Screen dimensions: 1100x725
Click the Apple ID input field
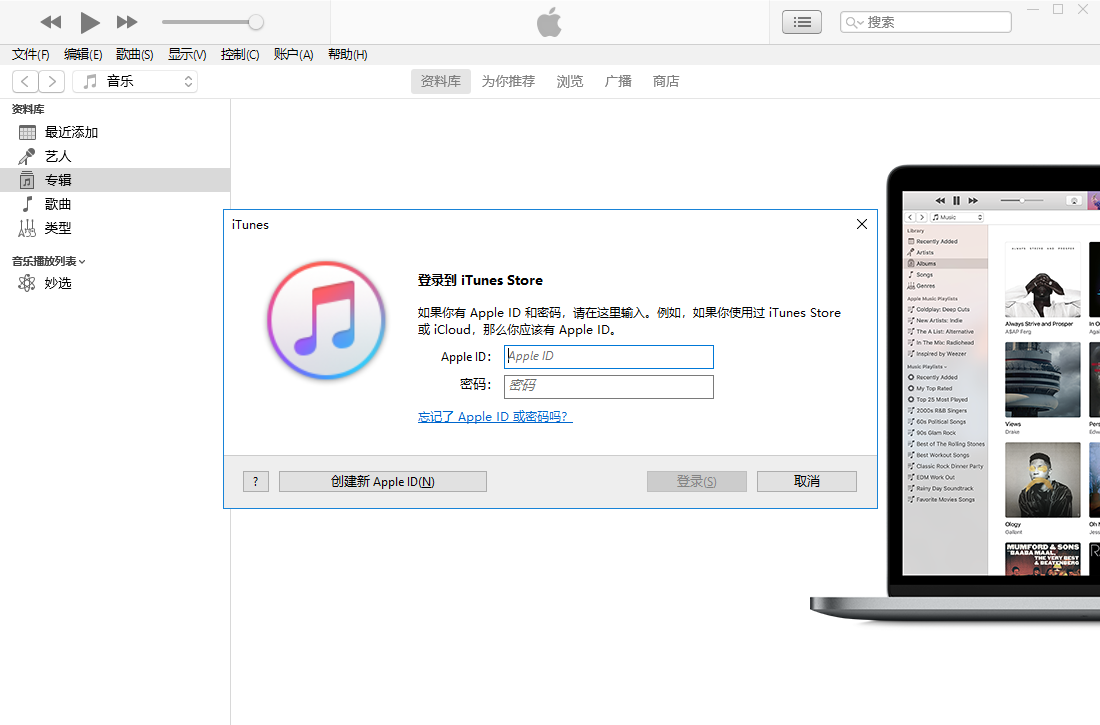coord(609,357)
